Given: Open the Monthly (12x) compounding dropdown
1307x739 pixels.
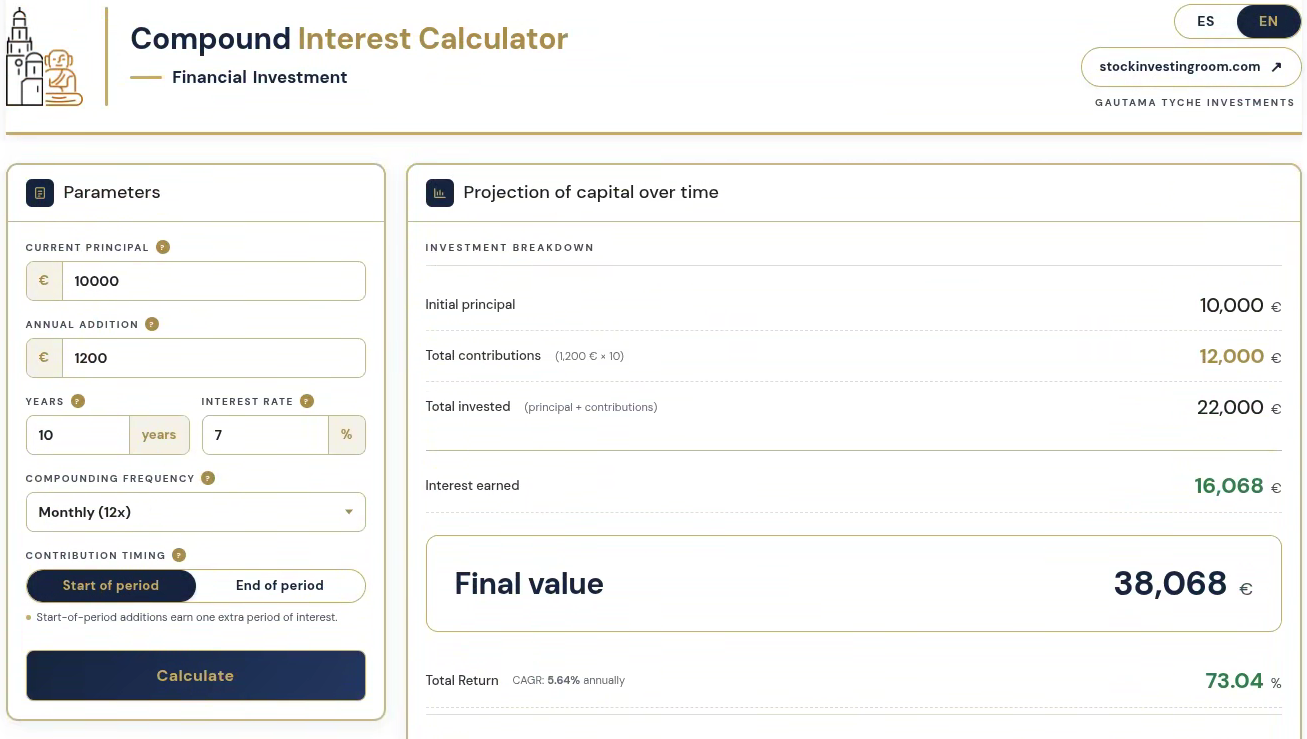Looking at the screenshot, I should tap(196, 512).
